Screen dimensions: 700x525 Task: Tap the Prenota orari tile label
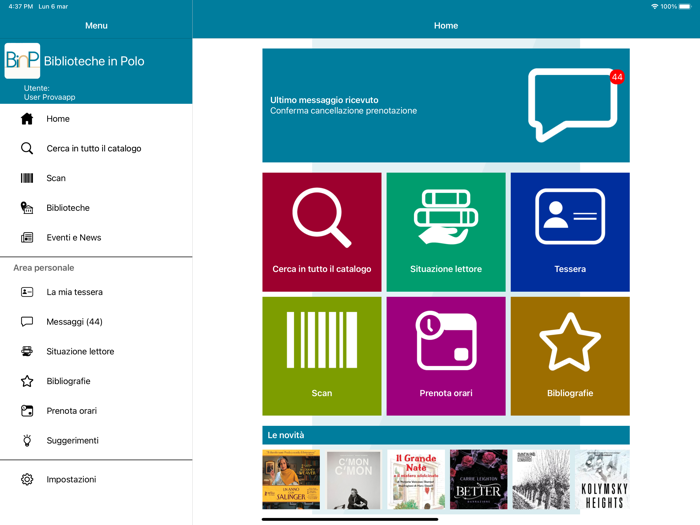click(446, 393)
